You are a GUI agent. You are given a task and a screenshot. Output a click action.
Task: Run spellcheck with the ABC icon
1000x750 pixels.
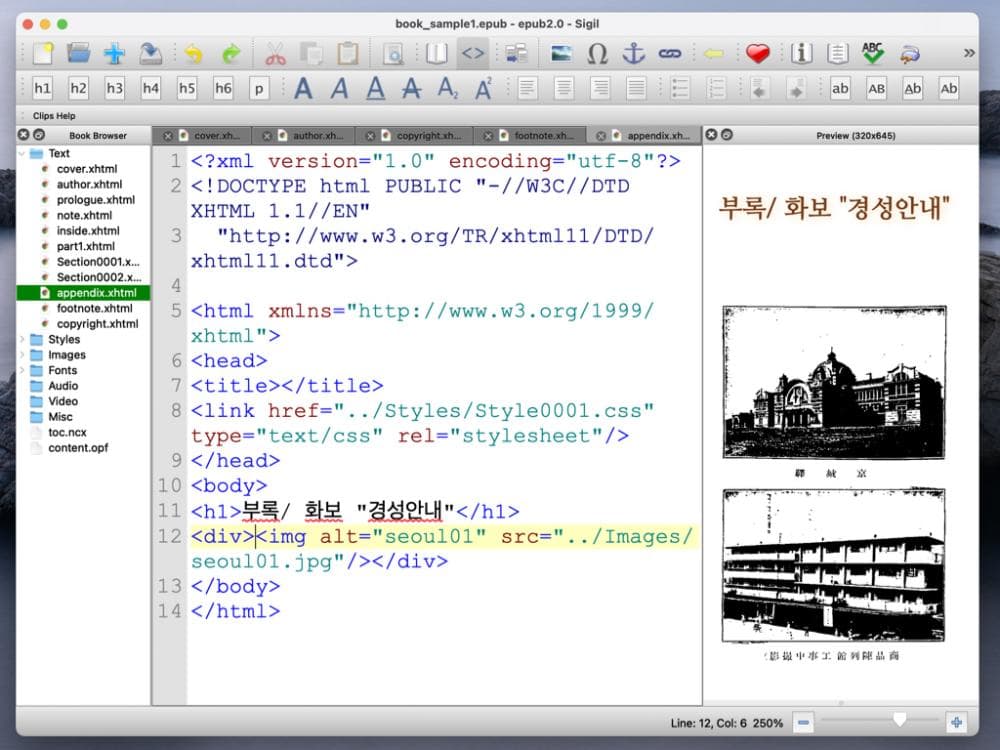tap(873, 54)
